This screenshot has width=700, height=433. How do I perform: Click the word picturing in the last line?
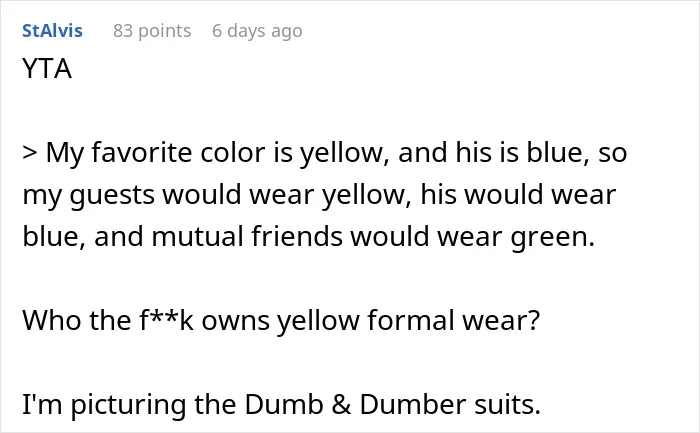click(x=128, y=405)
